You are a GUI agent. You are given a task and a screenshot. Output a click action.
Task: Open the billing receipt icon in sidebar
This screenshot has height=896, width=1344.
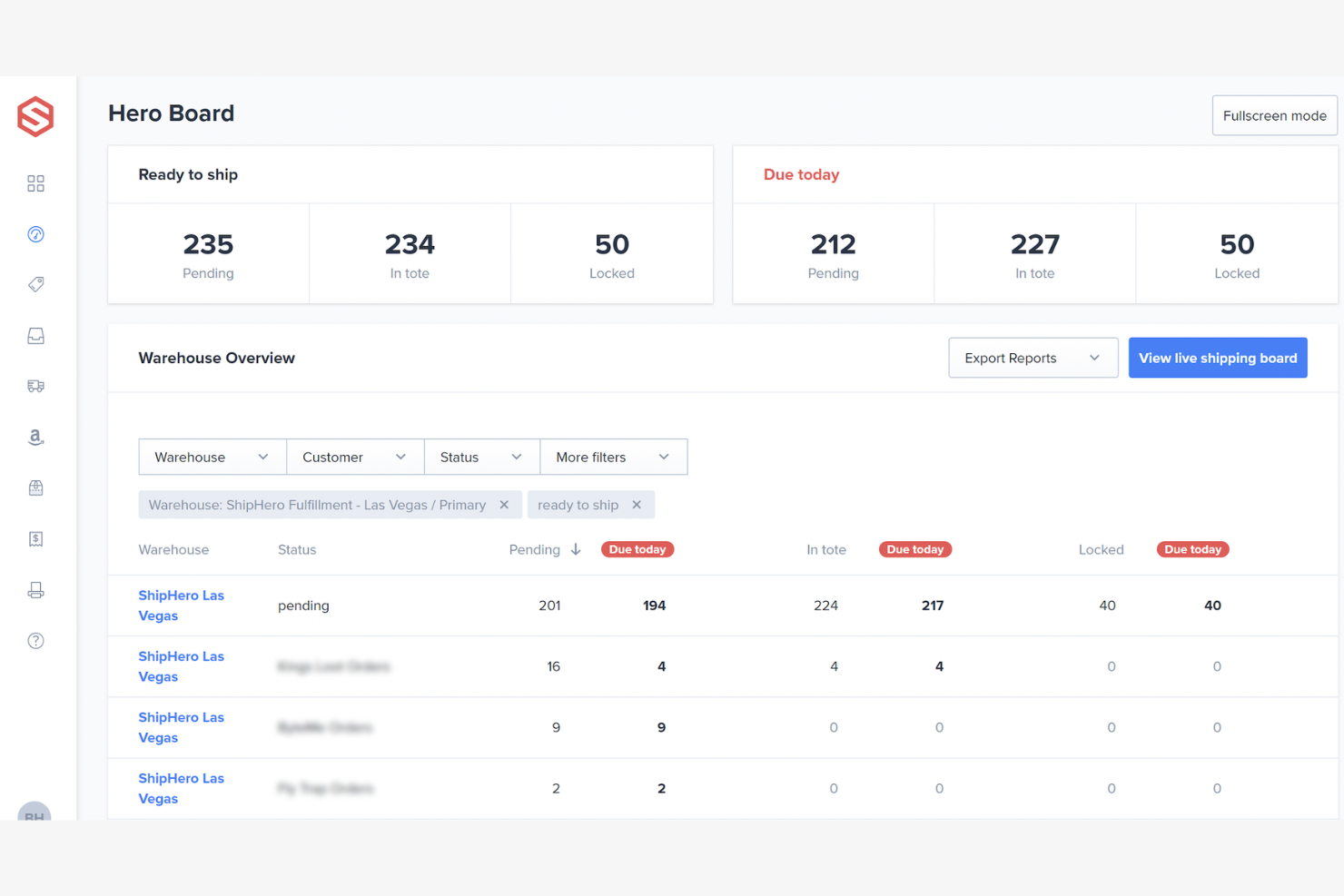point(35,538)
